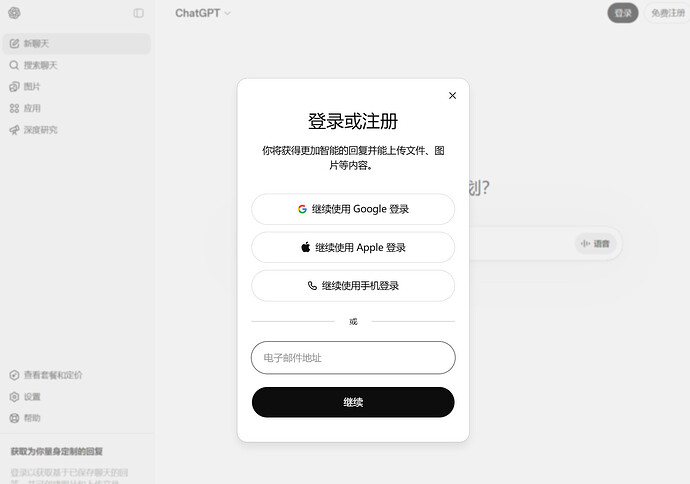Image resolution: width=690 pixels, height=484 pixels.
Task: Click the 帮助 lifebuoy icon
Action: point(15,418)
